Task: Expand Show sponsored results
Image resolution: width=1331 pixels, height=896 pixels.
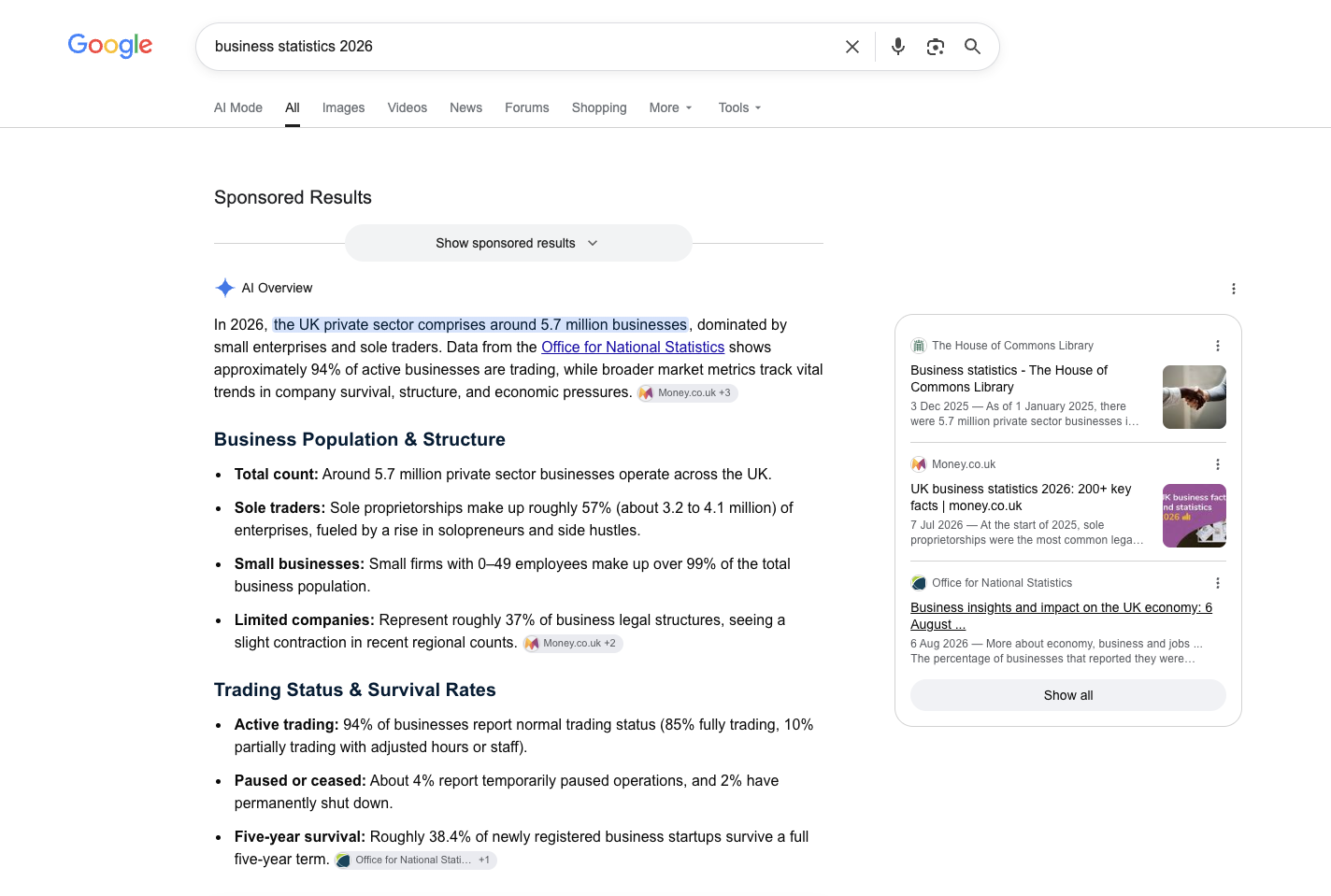Action: [518, 243]
